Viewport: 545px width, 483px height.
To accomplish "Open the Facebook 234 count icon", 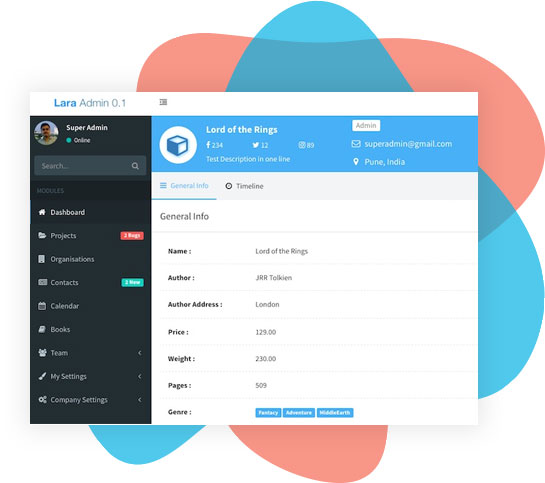I will point(208,145).
